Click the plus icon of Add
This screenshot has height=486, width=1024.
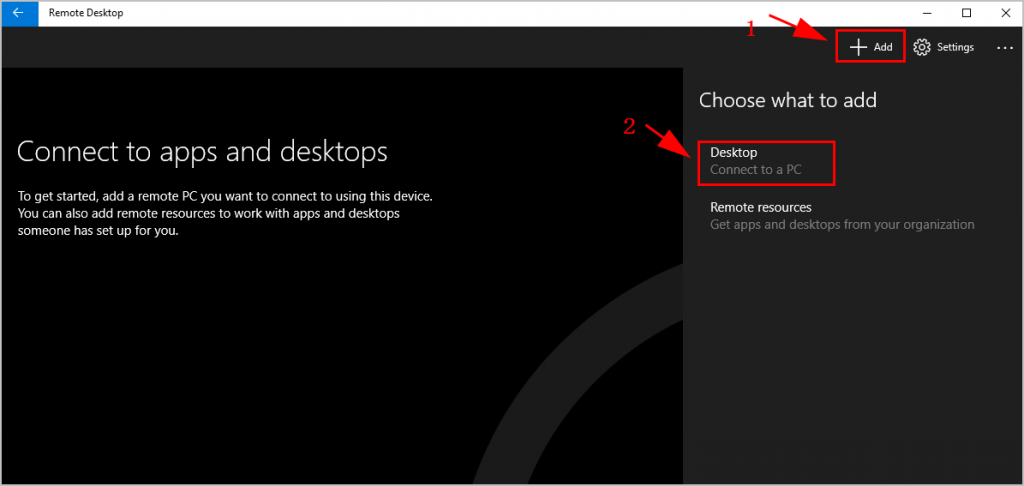(x=857, y=47)
